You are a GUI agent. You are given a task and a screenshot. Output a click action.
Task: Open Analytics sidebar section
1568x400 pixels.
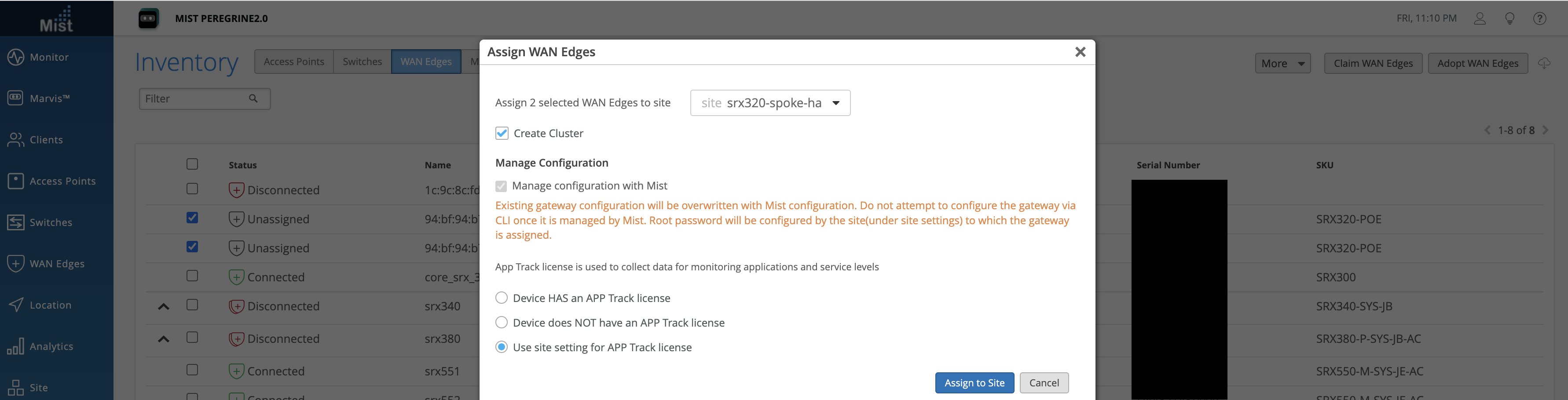(x=51, y=346)
